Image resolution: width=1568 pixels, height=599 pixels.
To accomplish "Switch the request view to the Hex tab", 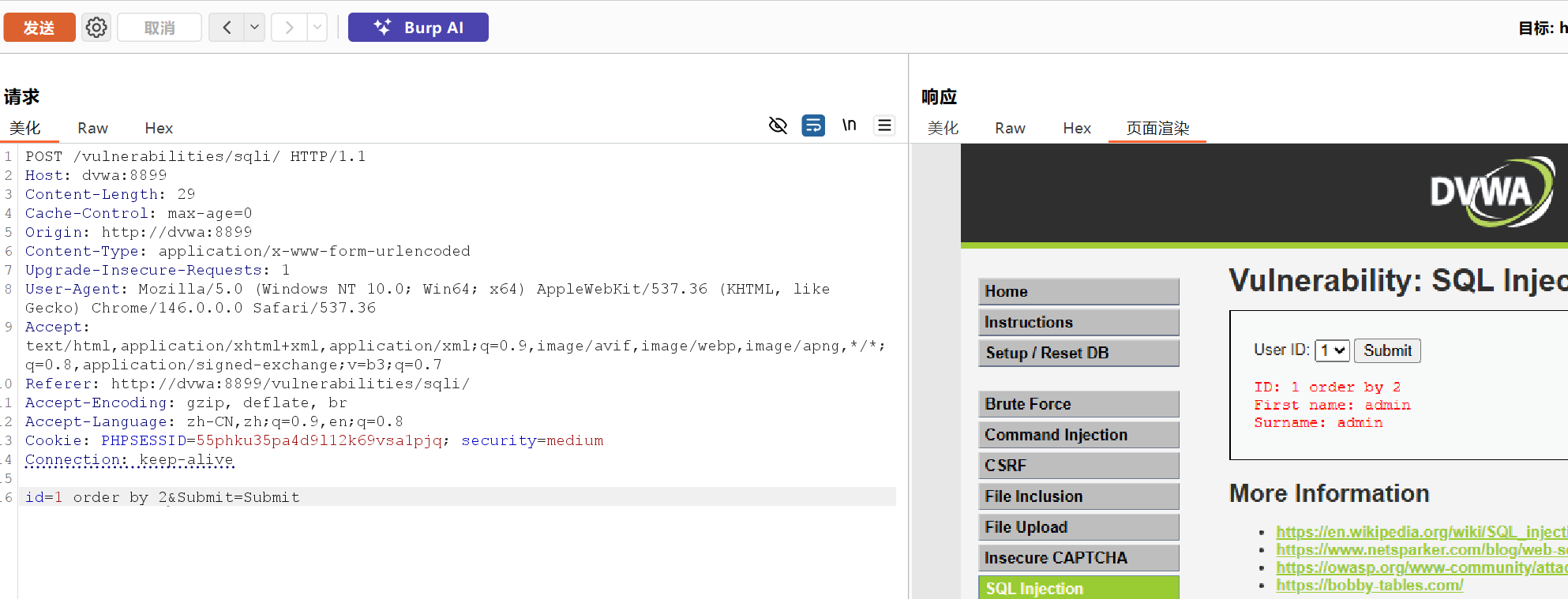I will click(159, 128).
